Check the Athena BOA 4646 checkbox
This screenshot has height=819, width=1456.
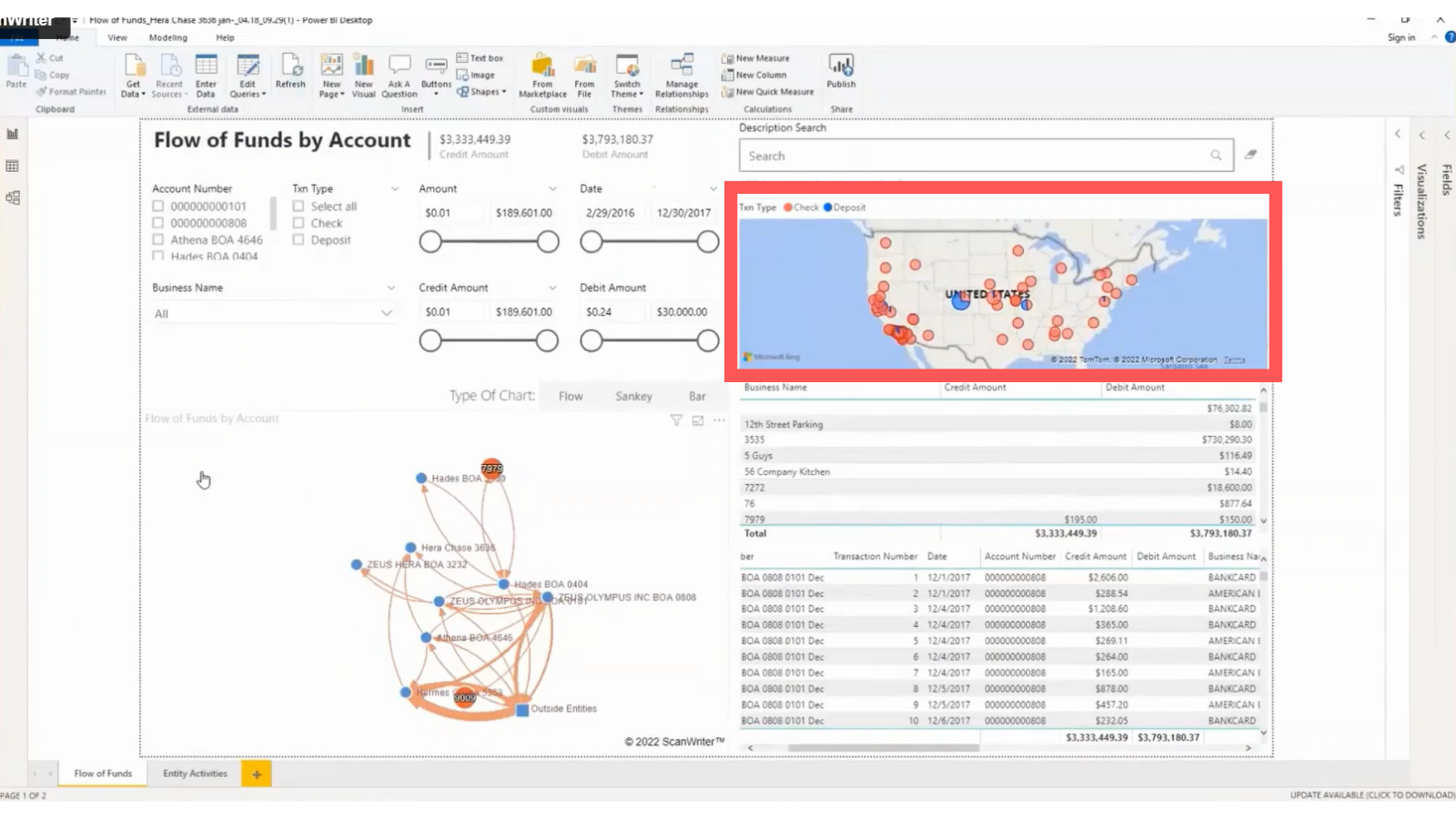click(158, 239)
